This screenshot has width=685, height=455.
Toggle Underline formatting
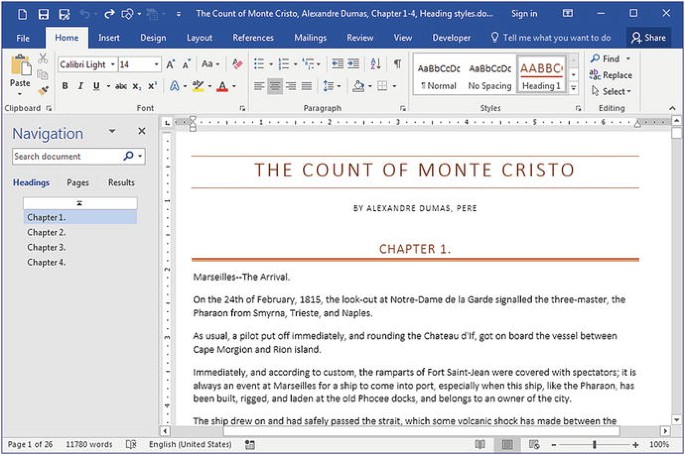96,86
